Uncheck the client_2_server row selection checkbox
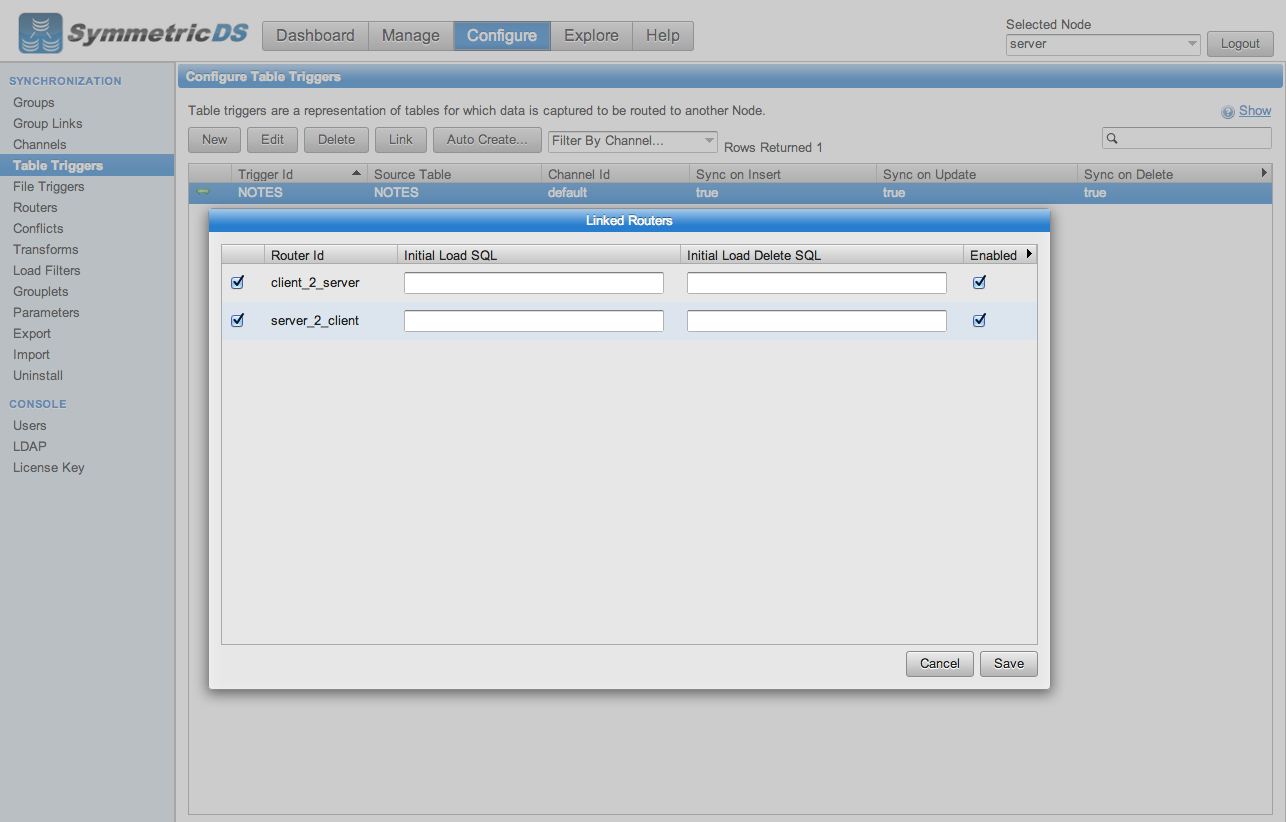The height and width of the screenshot is (822, 1286). pyautogui.click(x=237, y=283)
